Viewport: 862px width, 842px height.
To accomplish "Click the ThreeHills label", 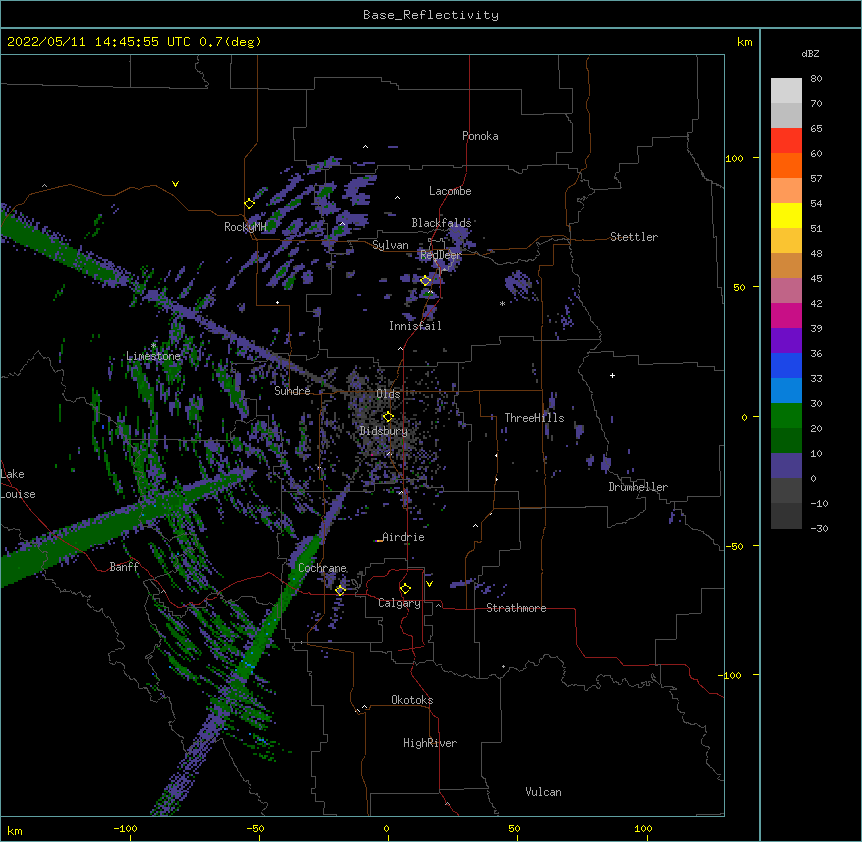I will coord(534,418).
